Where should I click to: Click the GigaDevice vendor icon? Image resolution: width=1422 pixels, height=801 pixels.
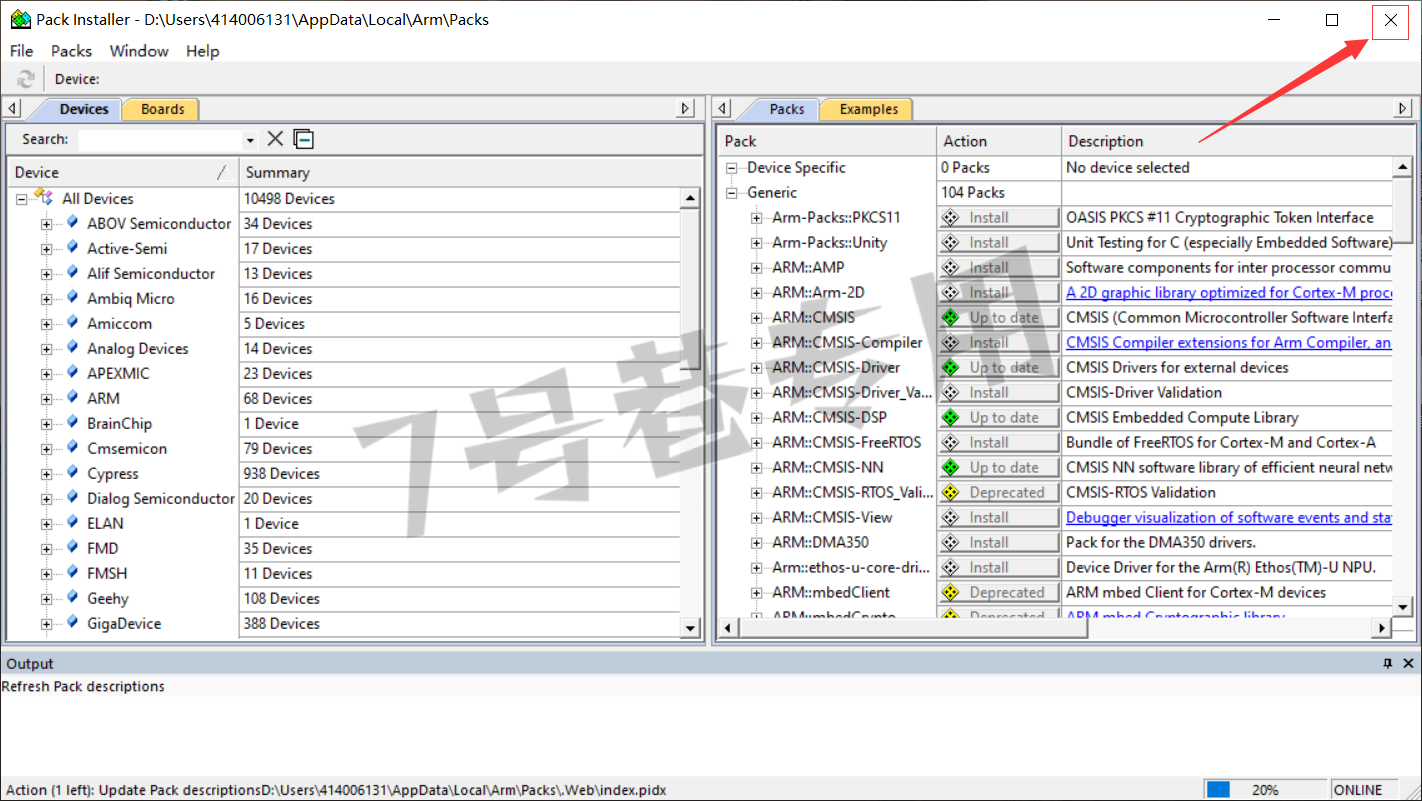[x=73, y=622]
